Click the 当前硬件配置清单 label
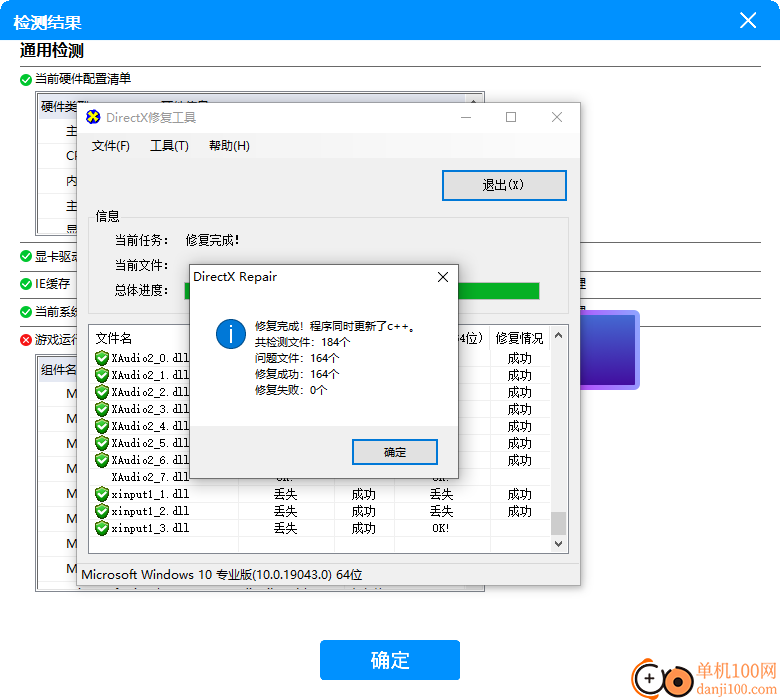The height and width of the screenshot is (700, 780). click(83, 79)
